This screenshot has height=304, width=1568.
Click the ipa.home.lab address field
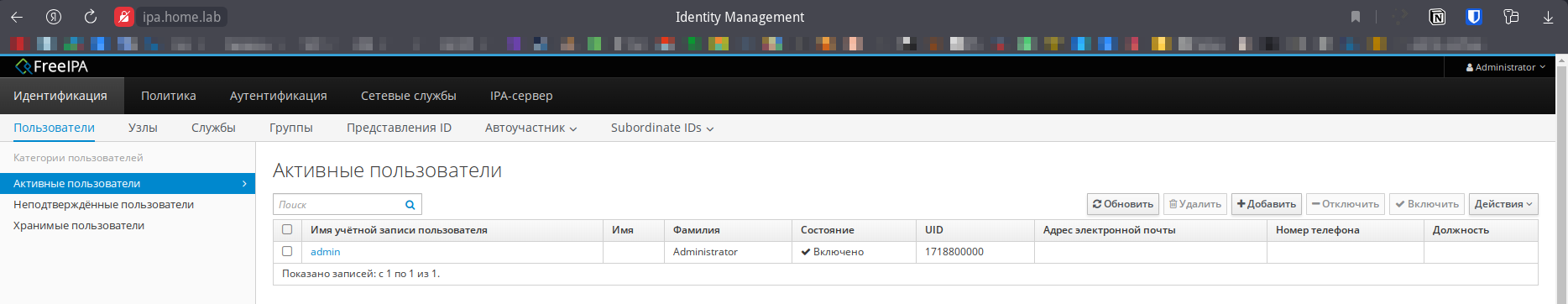pos(181,17)
